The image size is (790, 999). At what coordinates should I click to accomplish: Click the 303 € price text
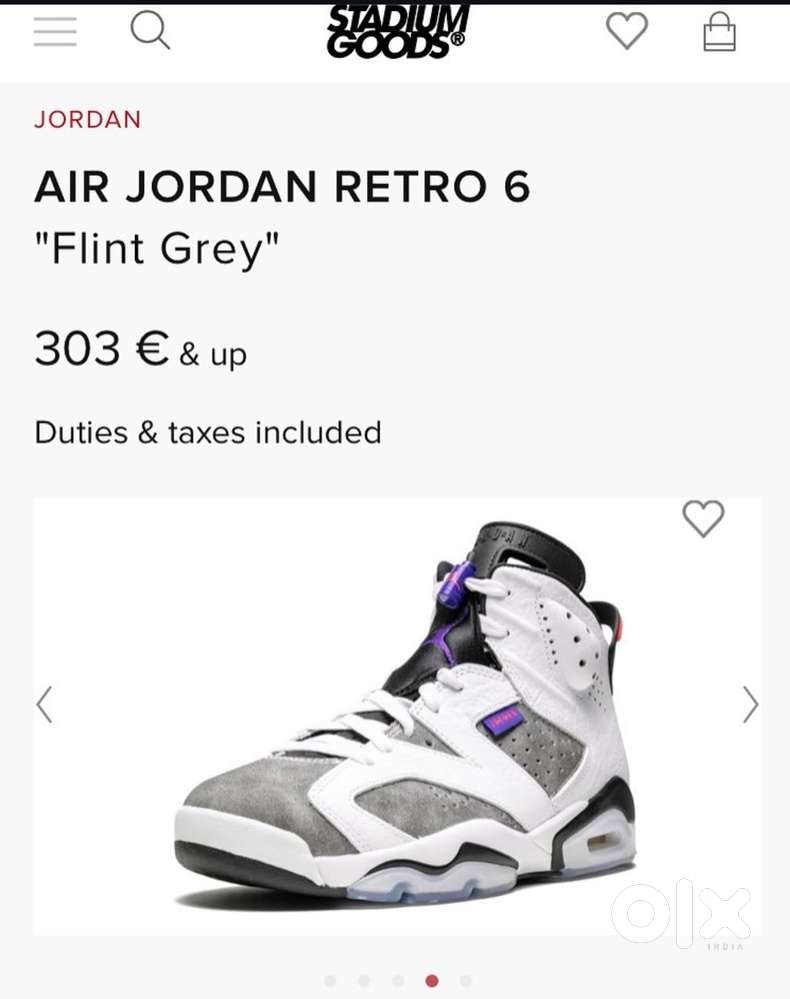[x=101, y=349]
